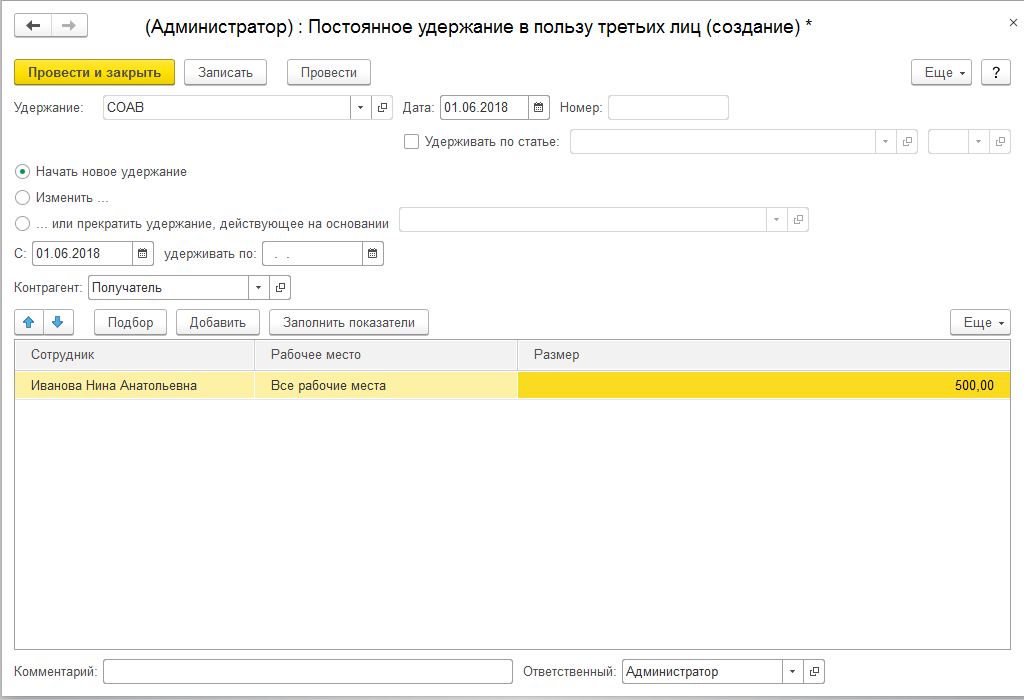Open the Удержание СОАВ item form

tap(383, 108)
